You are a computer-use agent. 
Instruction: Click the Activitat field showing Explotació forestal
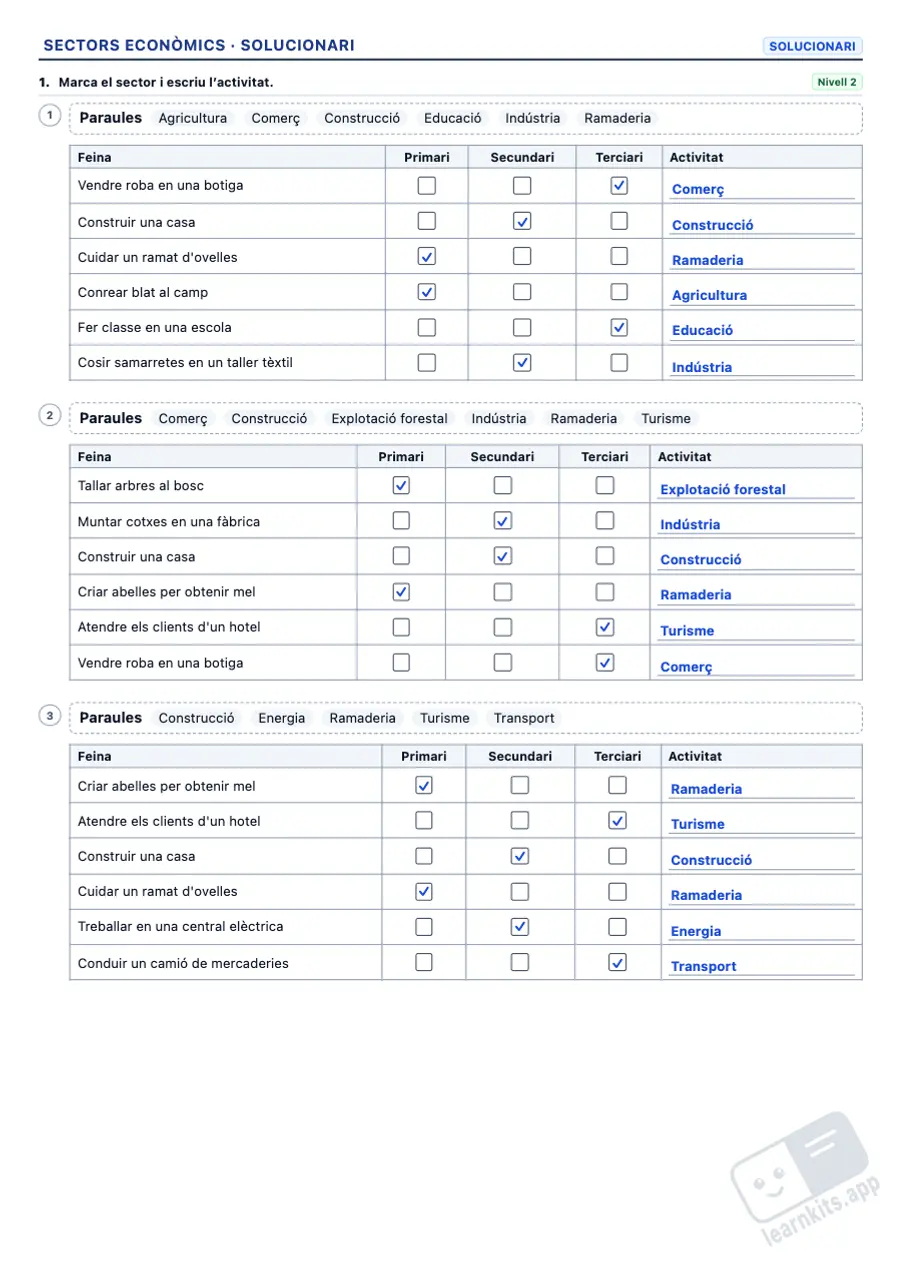point(757,489)
